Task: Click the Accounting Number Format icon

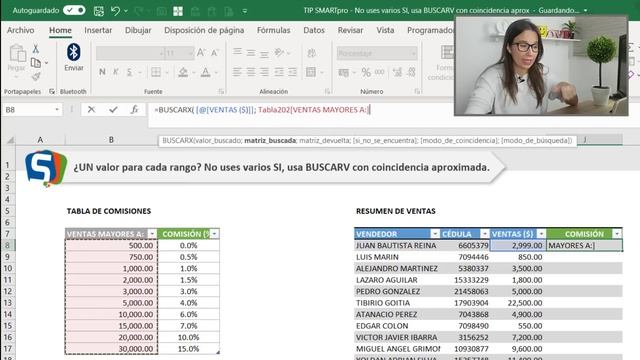Action: 344,73
